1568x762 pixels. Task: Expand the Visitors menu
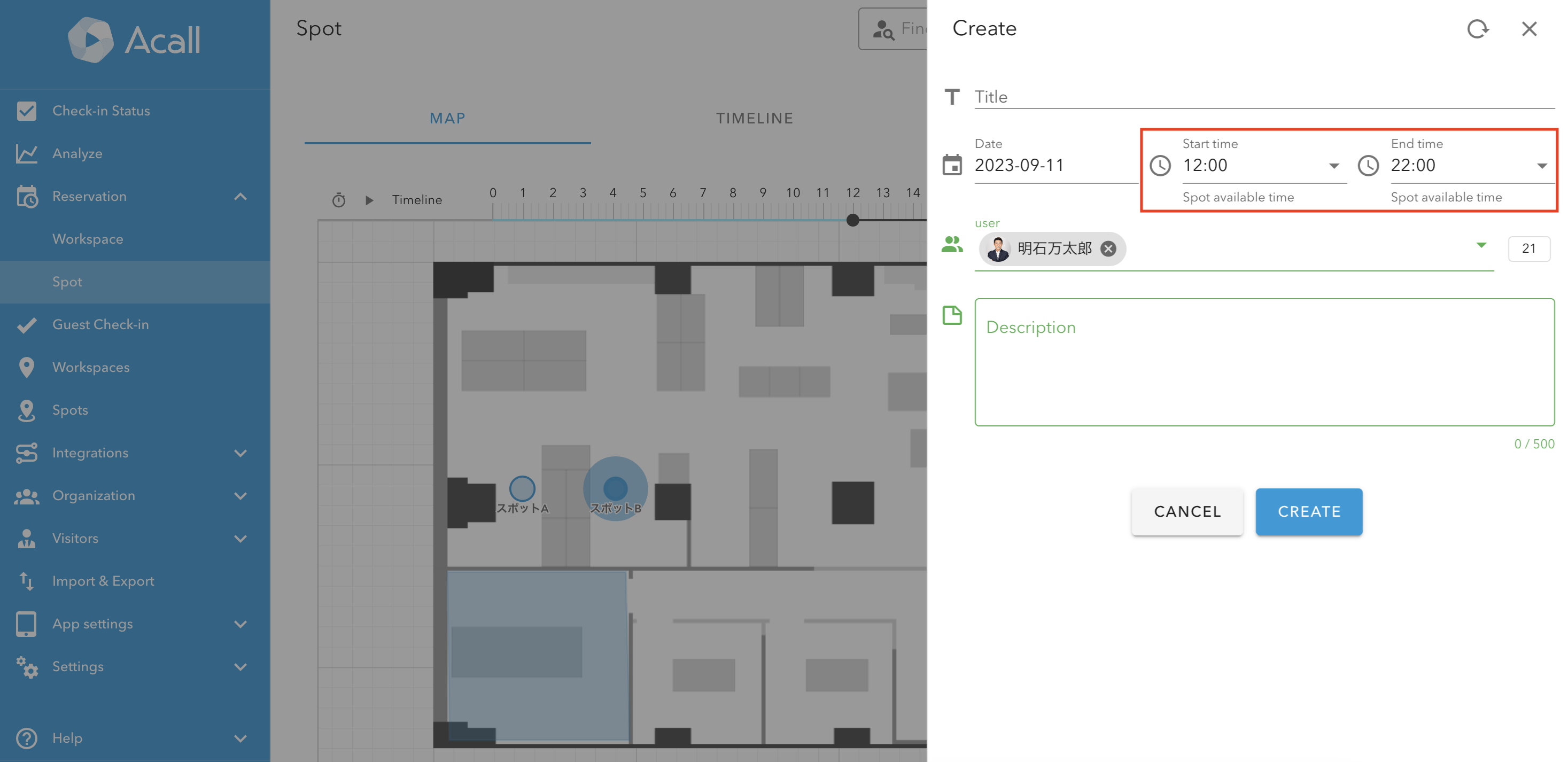(240, 539)
